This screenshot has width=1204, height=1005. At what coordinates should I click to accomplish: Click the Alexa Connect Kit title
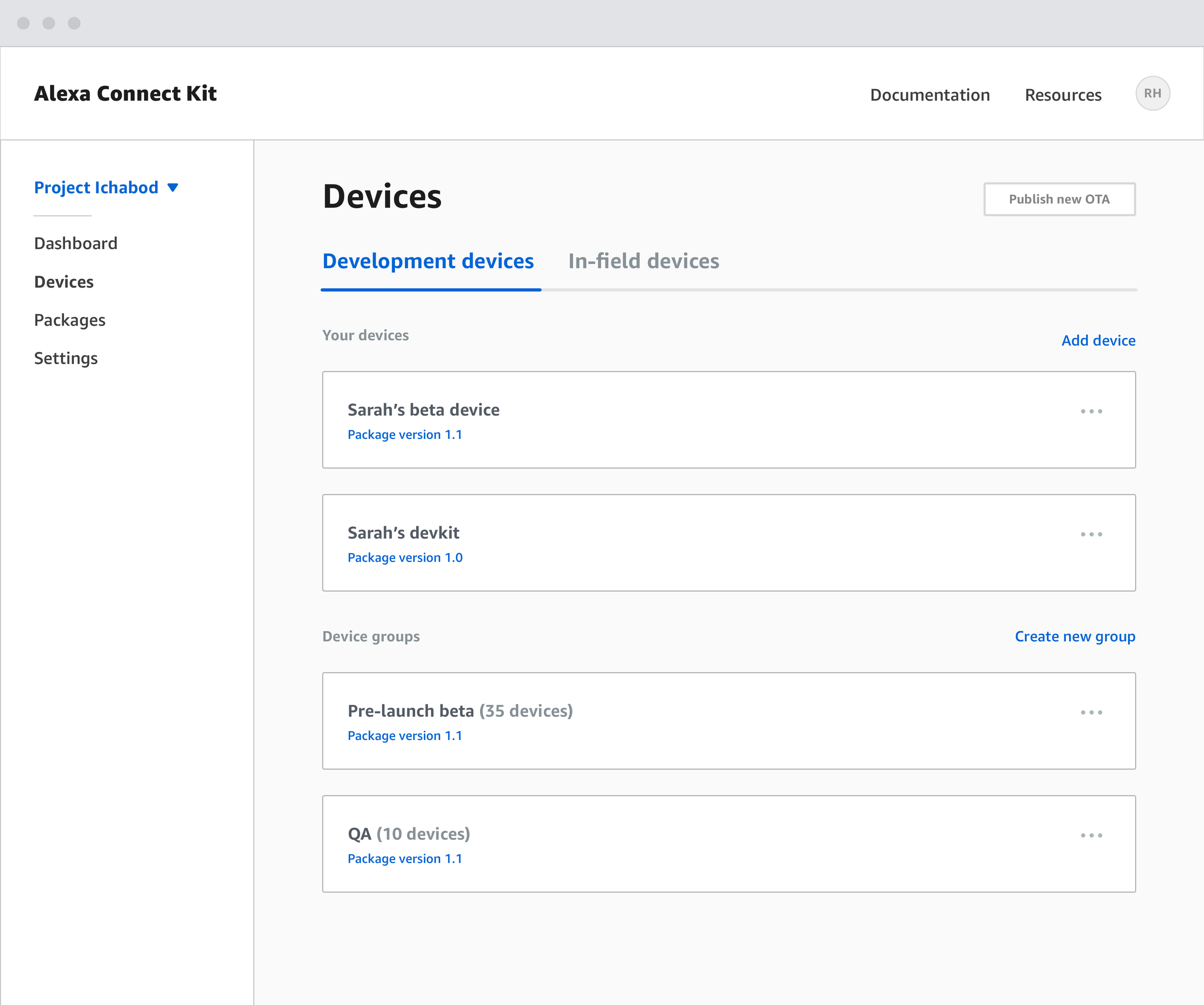pos(125,93)
